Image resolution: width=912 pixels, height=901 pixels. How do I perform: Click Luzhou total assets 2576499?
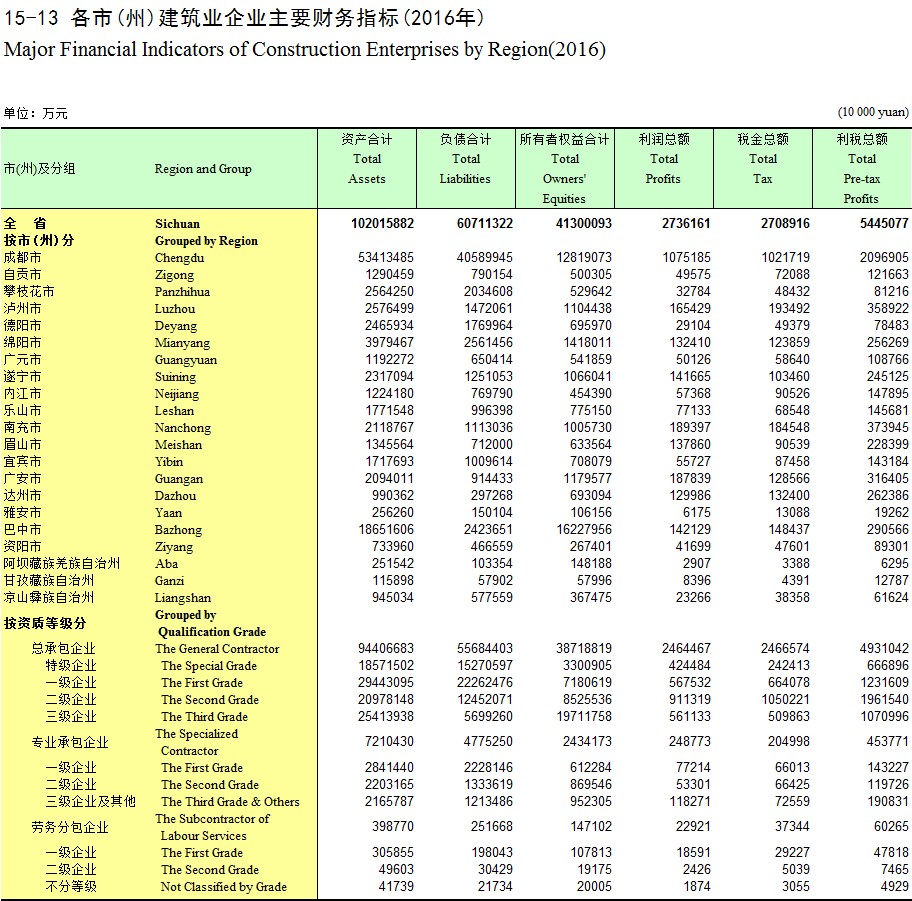(x=389, y=308)
